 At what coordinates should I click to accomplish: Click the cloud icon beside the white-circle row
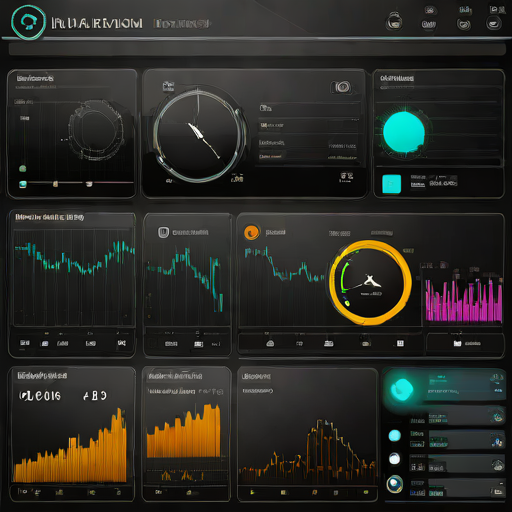[498, 464]
